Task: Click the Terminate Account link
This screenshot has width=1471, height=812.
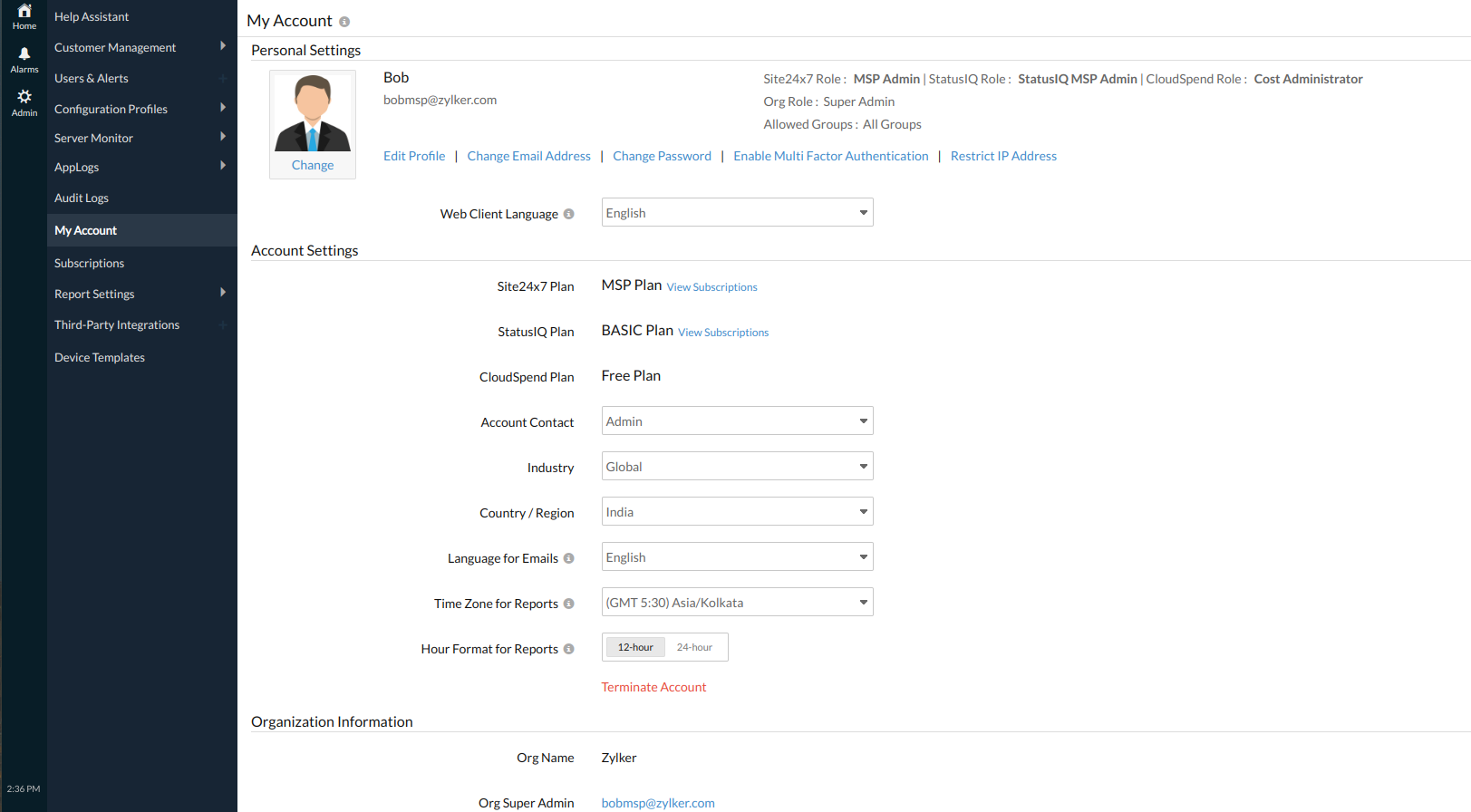Action: [x=653, y=687]
